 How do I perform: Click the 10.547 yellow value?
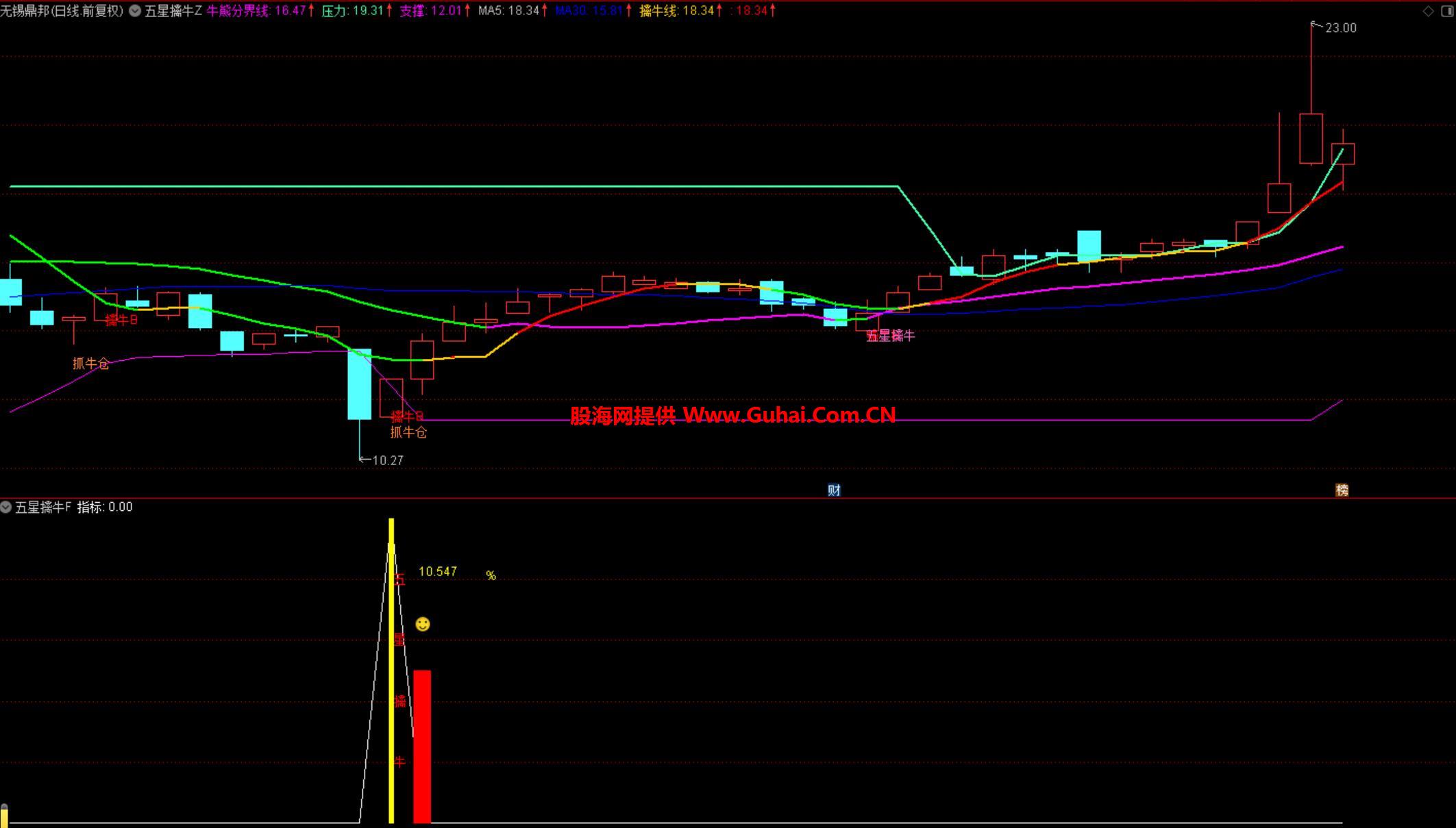437,571
